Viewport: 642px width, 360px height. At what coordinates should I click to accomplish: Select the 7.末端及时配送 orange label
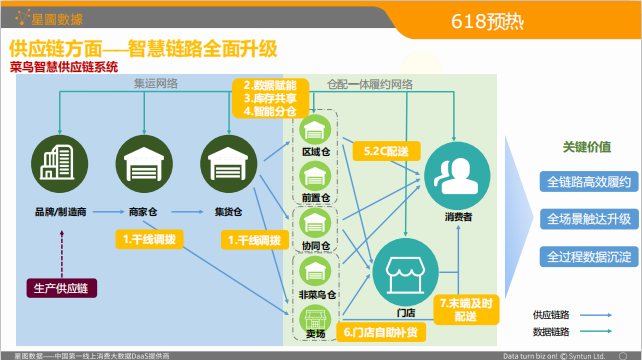click(466, 310)
